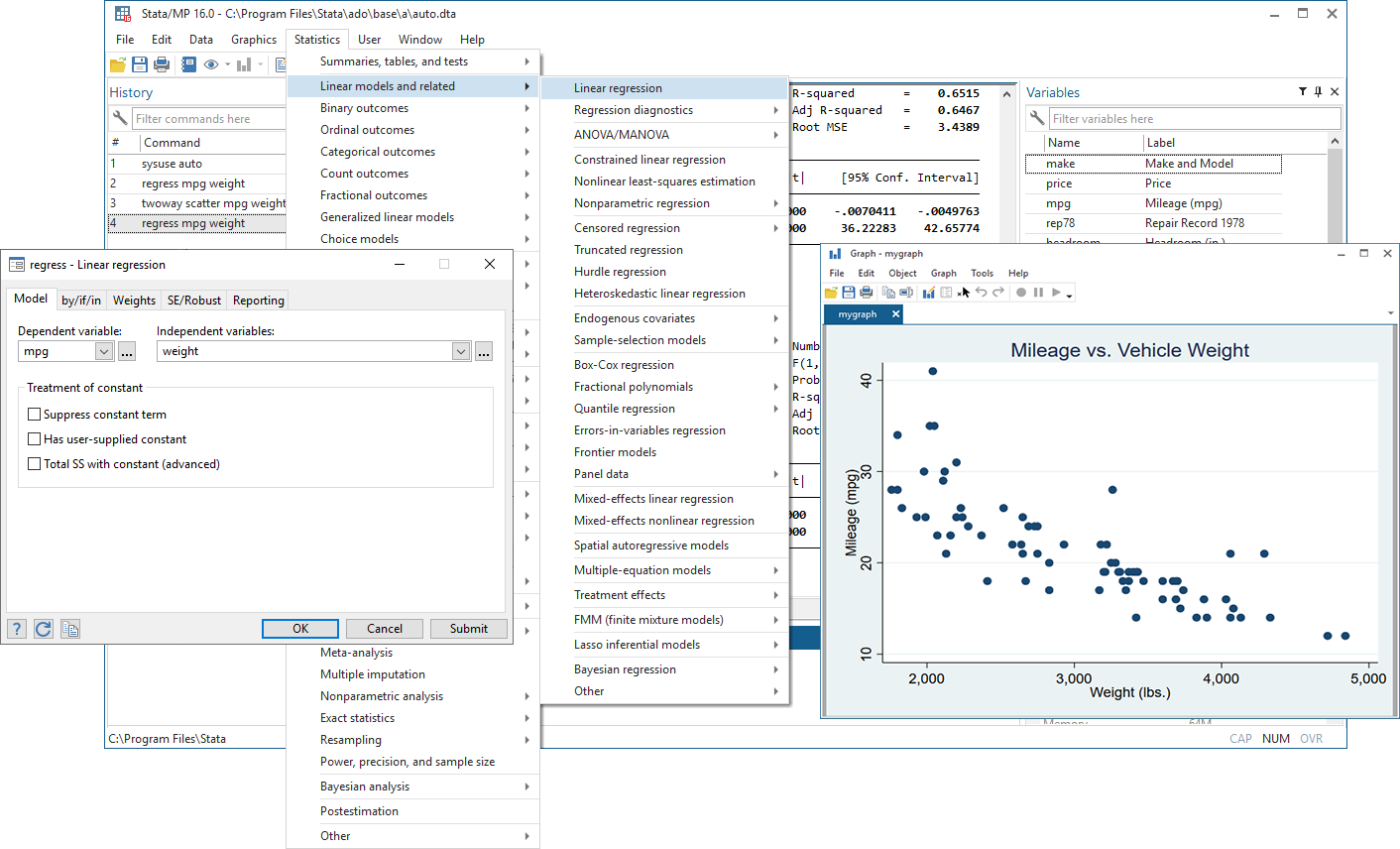Image resolution: width=1400 pixels, height=849 pixels.
Task: Click the Data Editor eye icon
Action: (211, 63)
